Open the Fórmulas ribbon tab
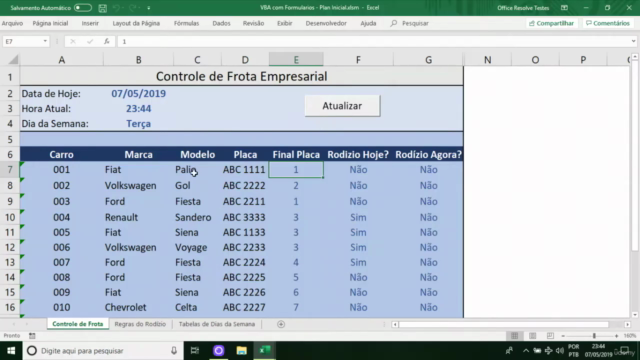 pos(186,23)
